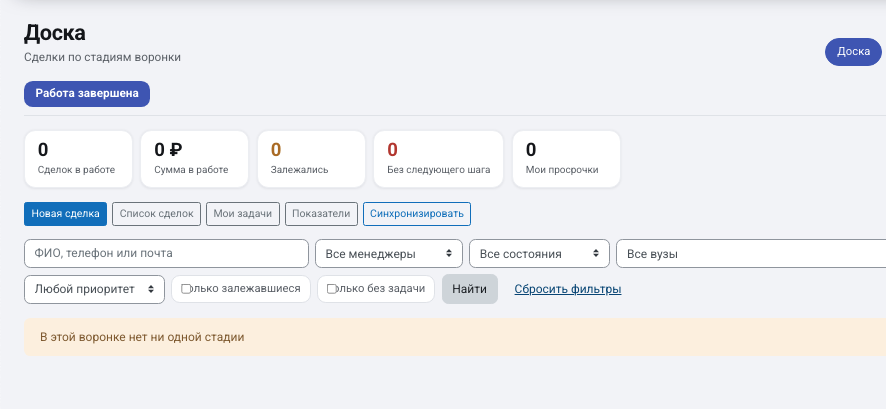Select the 'Без следующего шага' stat card
This screenshot has width=886, height=409.
[438, 159]
